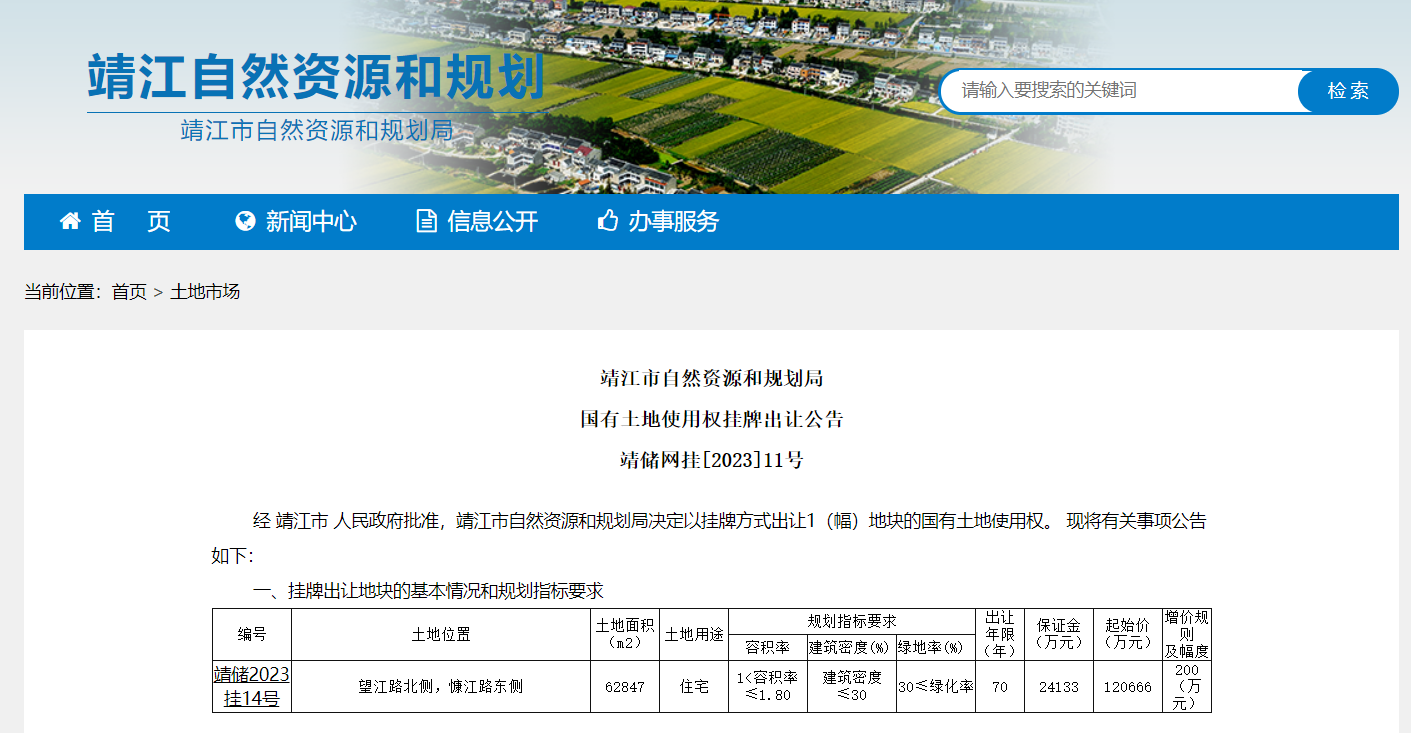Click the 土地位置 column header
Viewport: 1411px width, 733px height.
coord(441,634)
